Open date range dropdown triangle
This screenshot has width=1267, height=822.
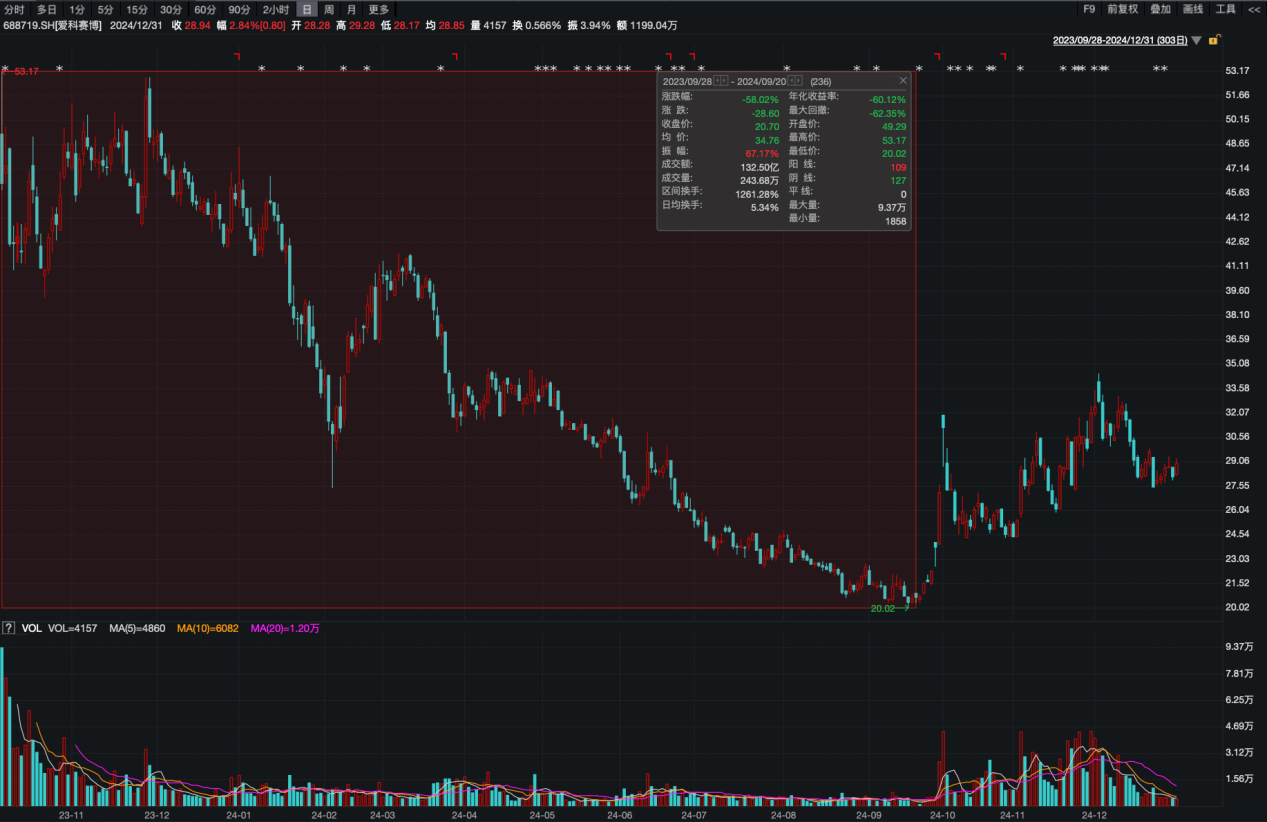pyautogui.click(x=1197, y=41)
